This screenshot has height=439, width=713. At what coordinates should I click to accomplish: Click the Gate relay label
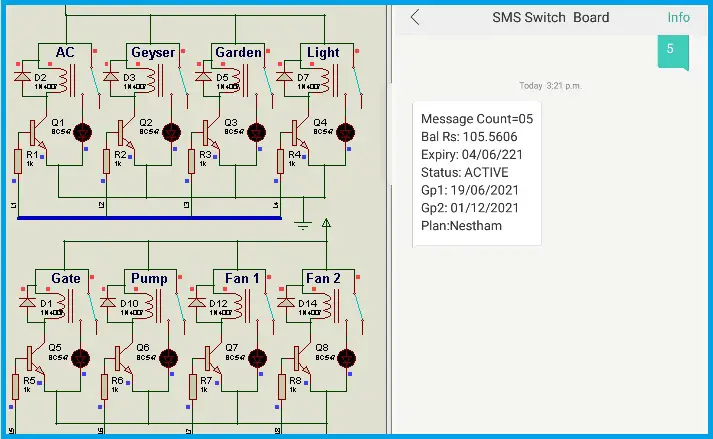point(65,278)
